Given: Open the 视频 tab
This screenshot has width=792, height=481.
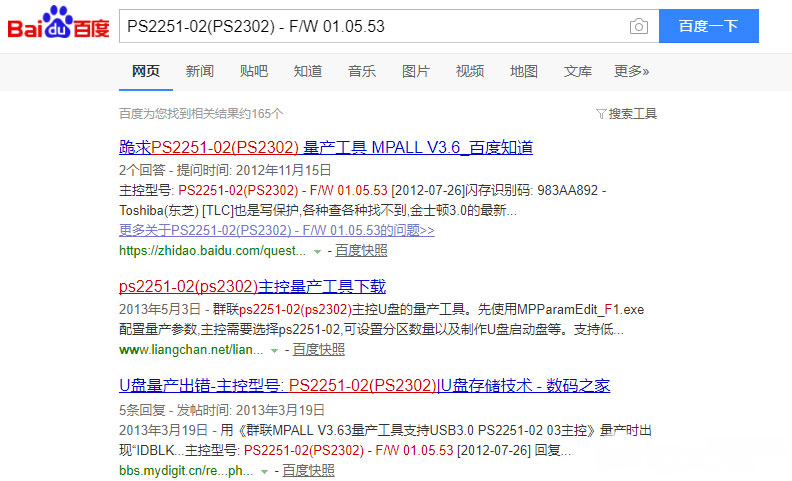Looking at the screenshot, I should [470, 71].
